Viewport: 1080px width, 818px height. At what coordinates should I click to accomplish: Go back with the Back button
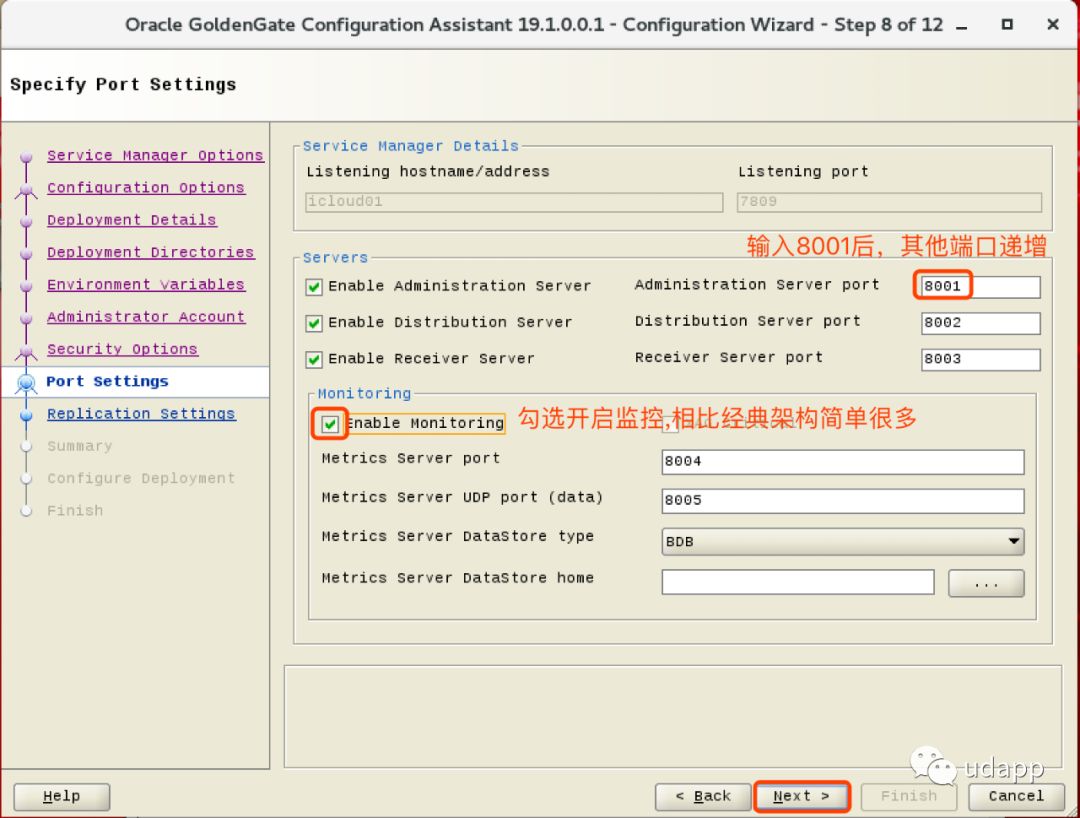pos(702,797)
